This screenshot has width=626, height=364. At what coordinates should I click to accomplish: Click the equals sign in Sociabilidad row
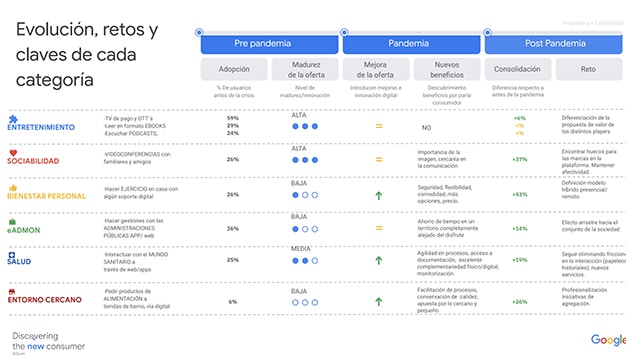(379, 160)
